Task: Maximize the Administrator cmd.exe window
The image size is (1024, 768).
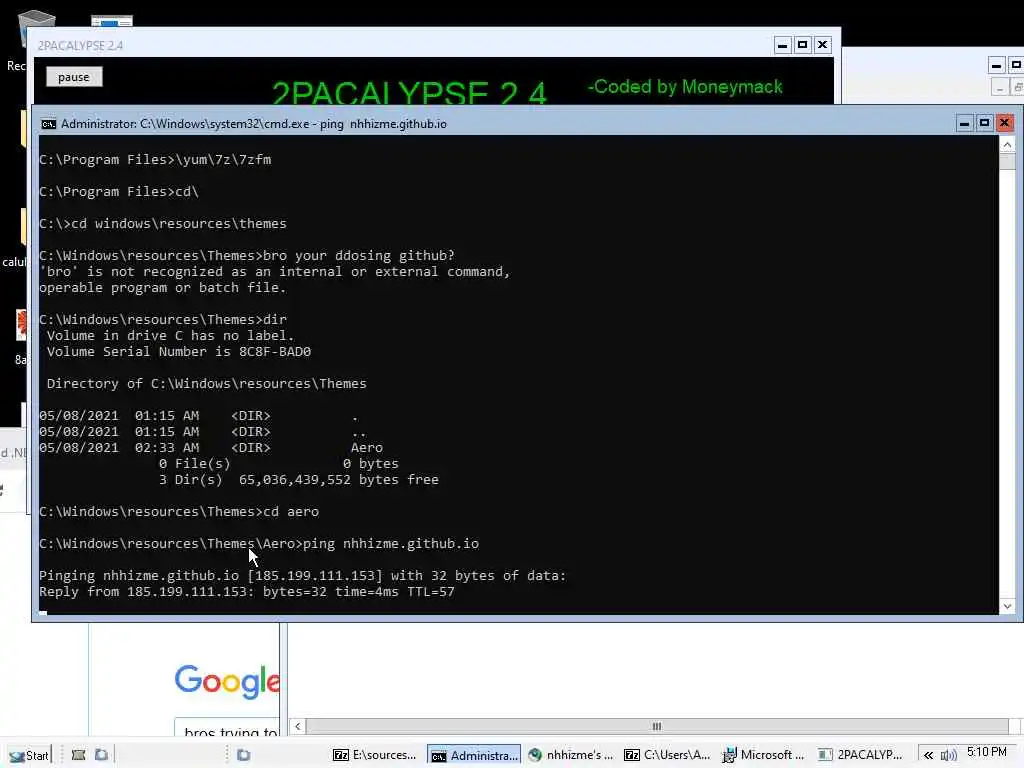Action: [984, 123]
